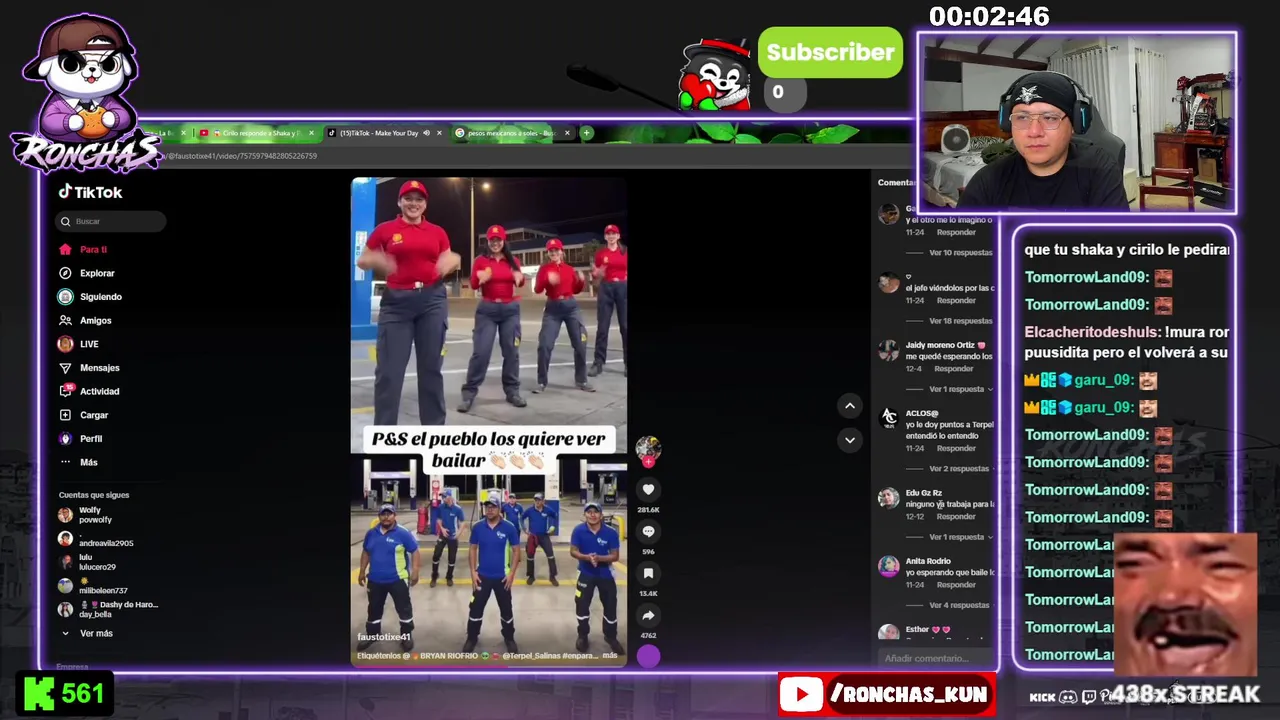Reply to Anita Rodrio comment
Image resolution: width=1280 pixels, height=720 pixels.
[x=956, y=584]
